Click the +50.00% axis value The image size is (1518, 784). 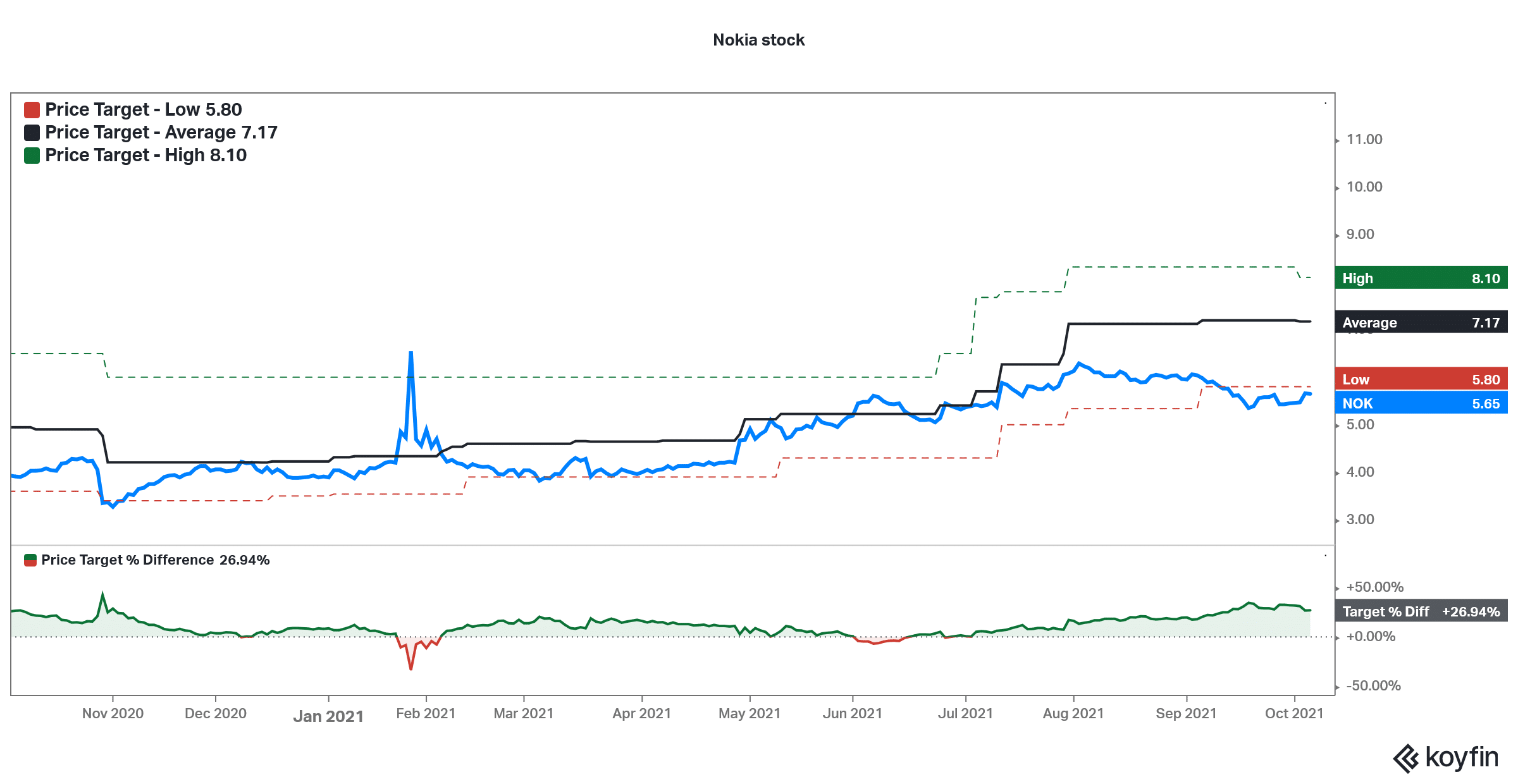(1374, 587)
